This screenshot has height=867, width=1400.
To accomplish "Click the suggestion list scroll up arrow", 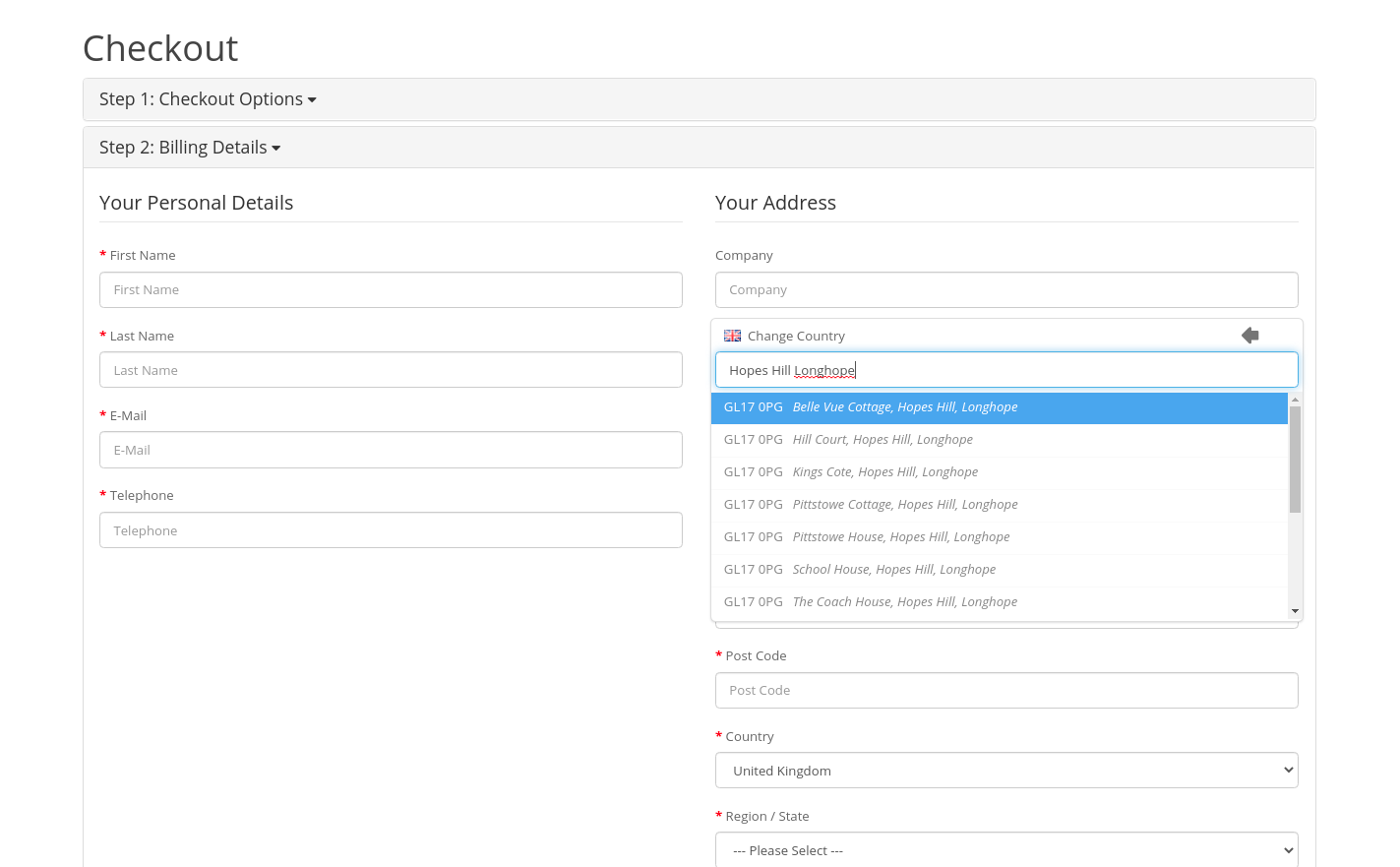I will pos(1295,400).
